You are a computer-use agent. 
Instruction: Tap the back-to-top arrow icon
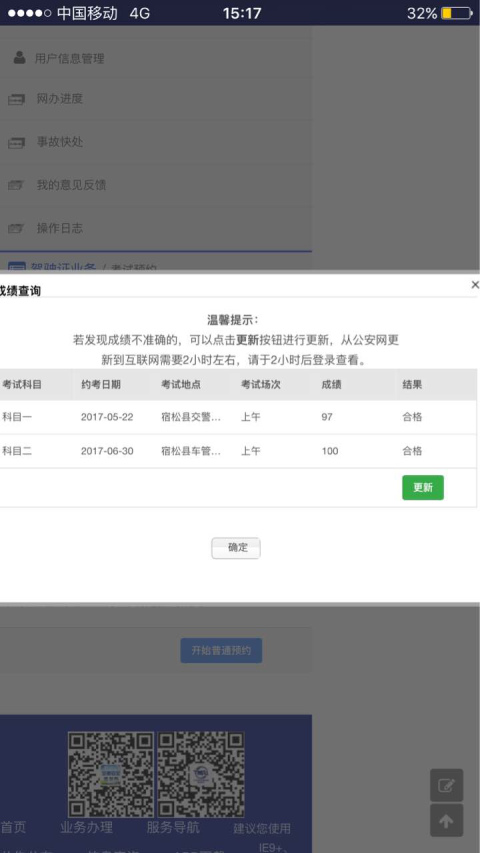point(446,820)
